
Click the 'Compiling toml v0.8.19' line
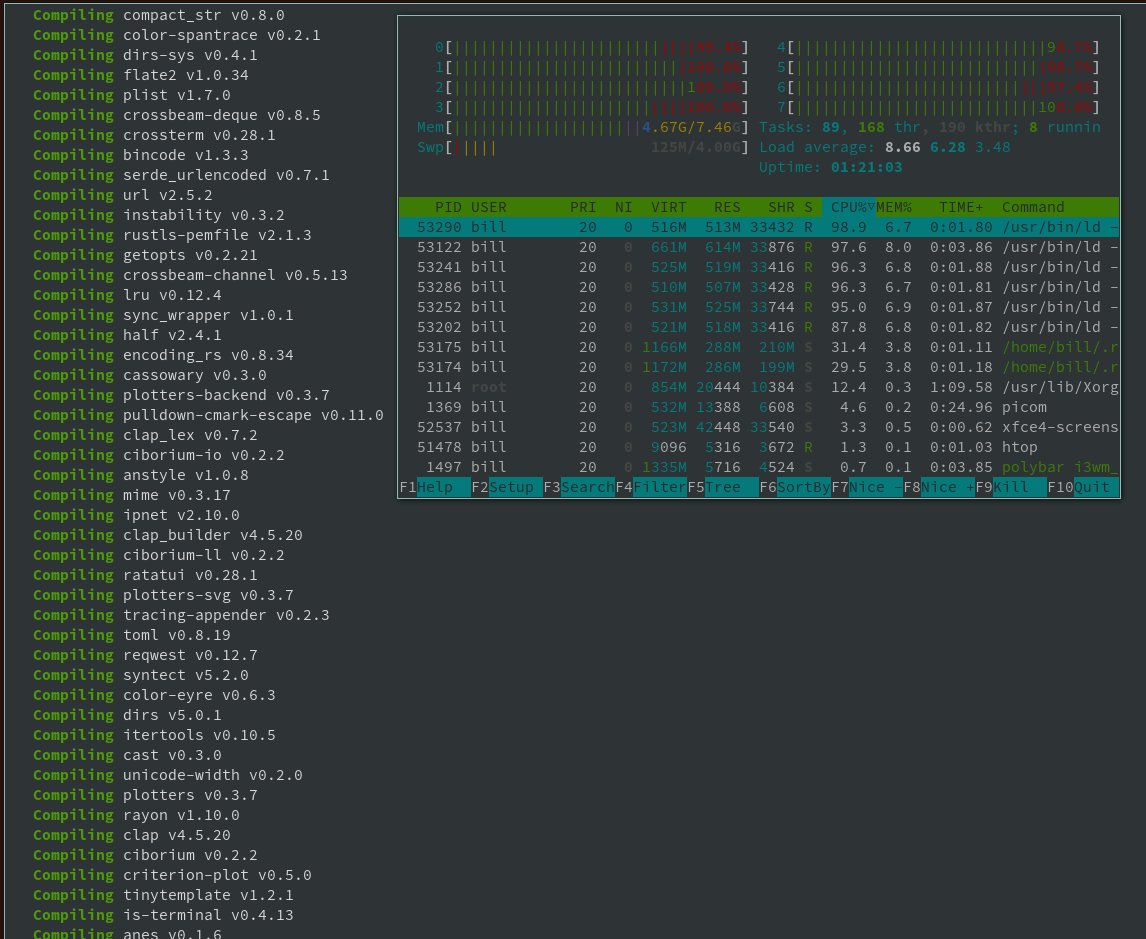click(x=132, y=635)
